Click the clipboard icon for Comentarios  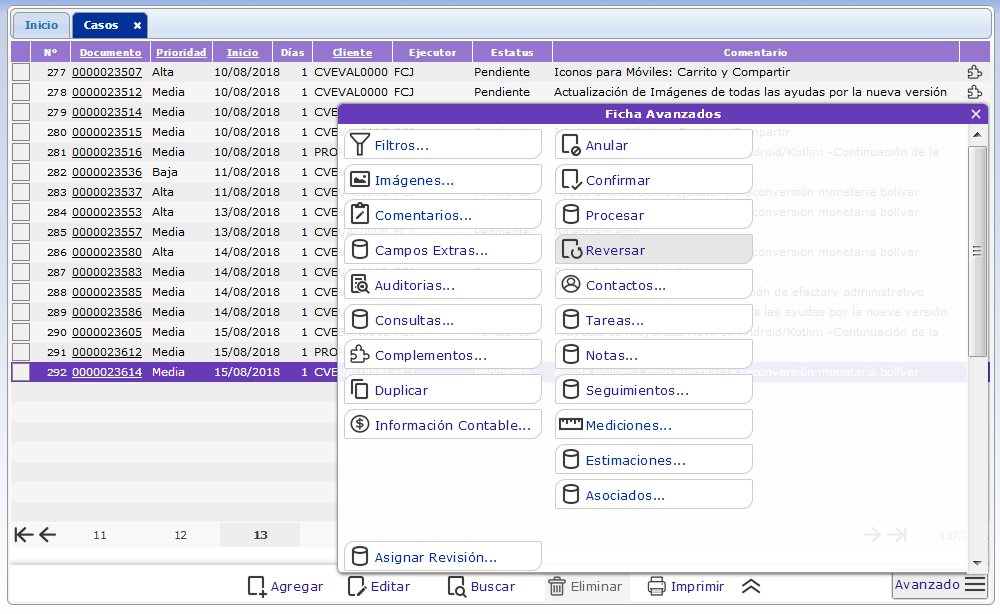[x=359, y=215]
